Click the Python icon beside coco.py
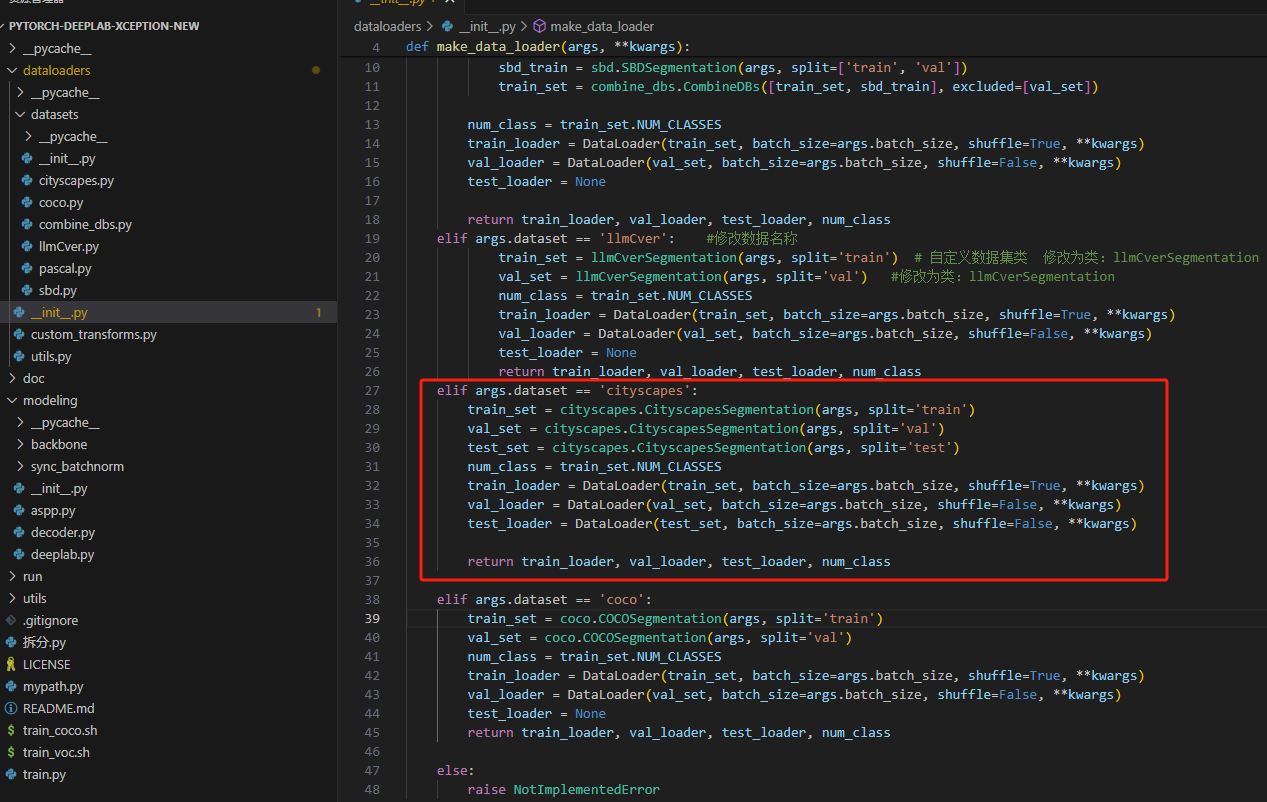The image size is (1267, 802). pyautogui.click(x=28, y=203)
